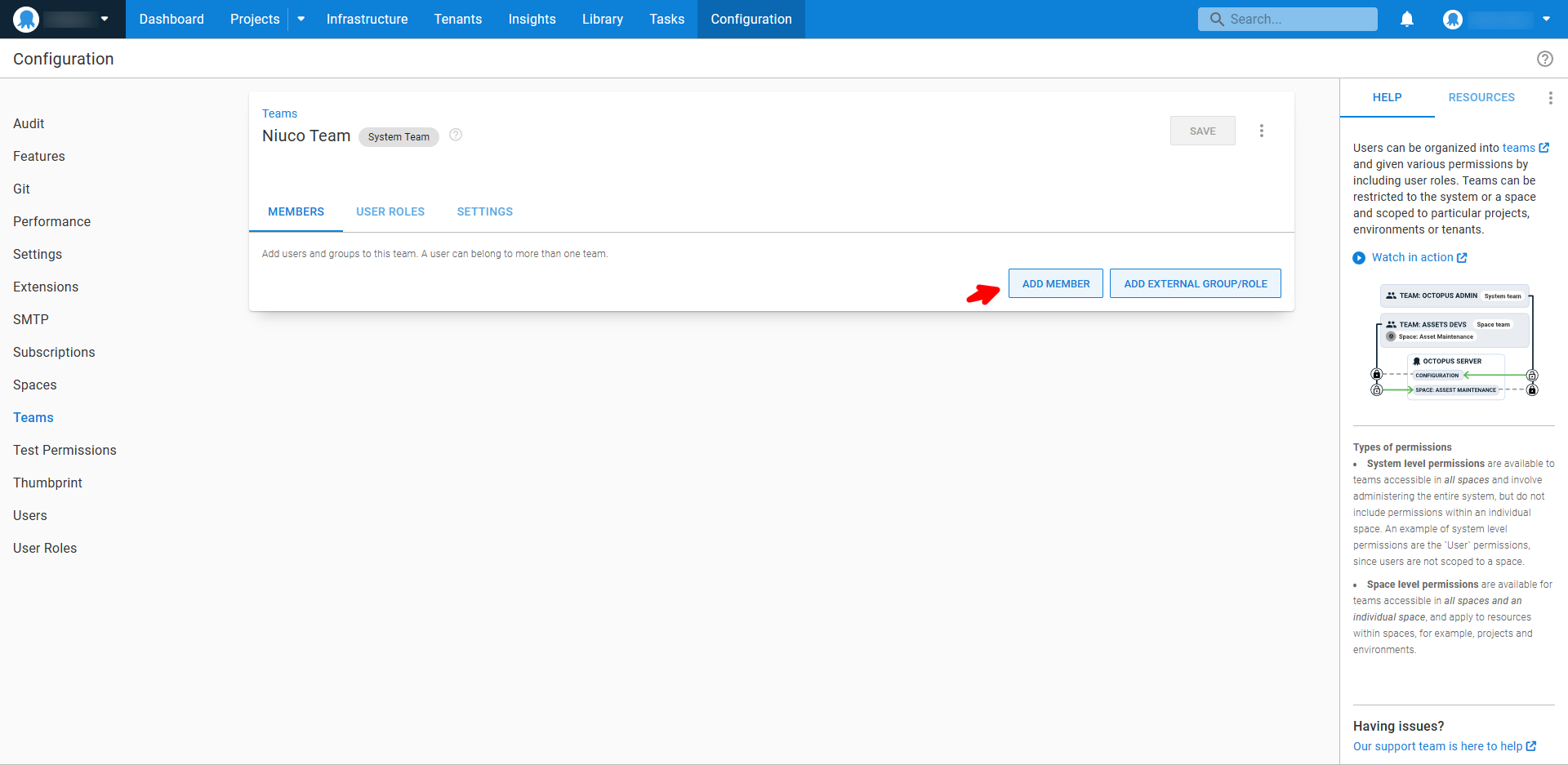This screenshot has width=1568, height=765.
Task: Open Settings in the sidebar
Action: click(x=38, y=254)
